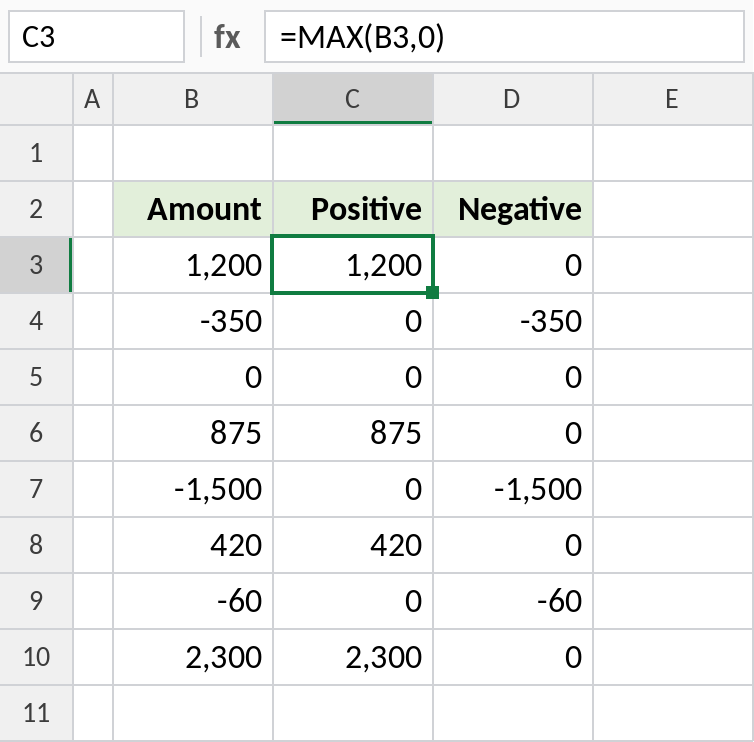
Task: Select column E header
Action: (x=673, y=99)
